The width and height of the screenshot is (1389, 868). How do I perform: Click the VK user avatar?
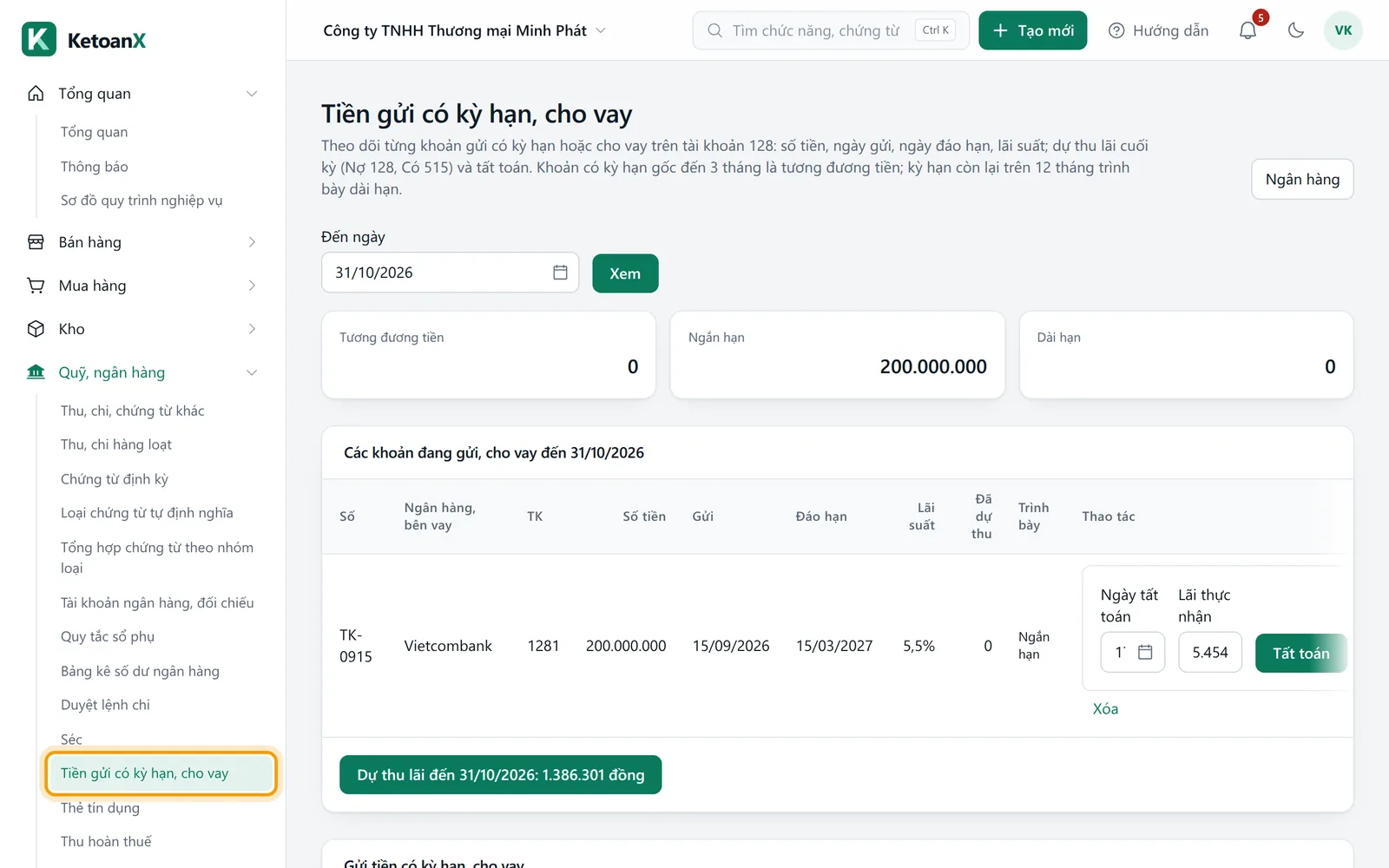point(1343,30)
